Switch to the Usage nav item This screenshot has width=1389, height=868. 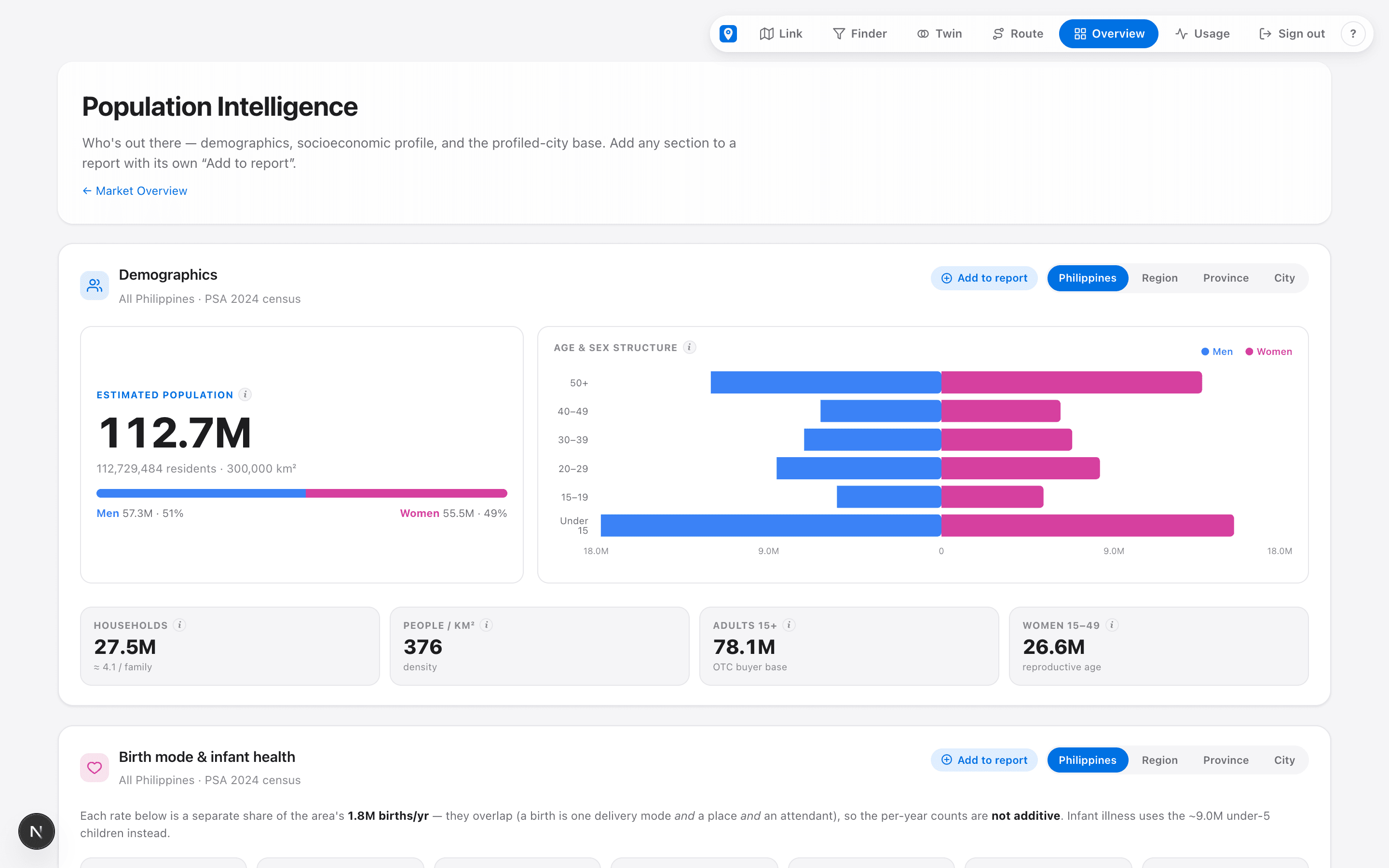tap(1202, 34)
